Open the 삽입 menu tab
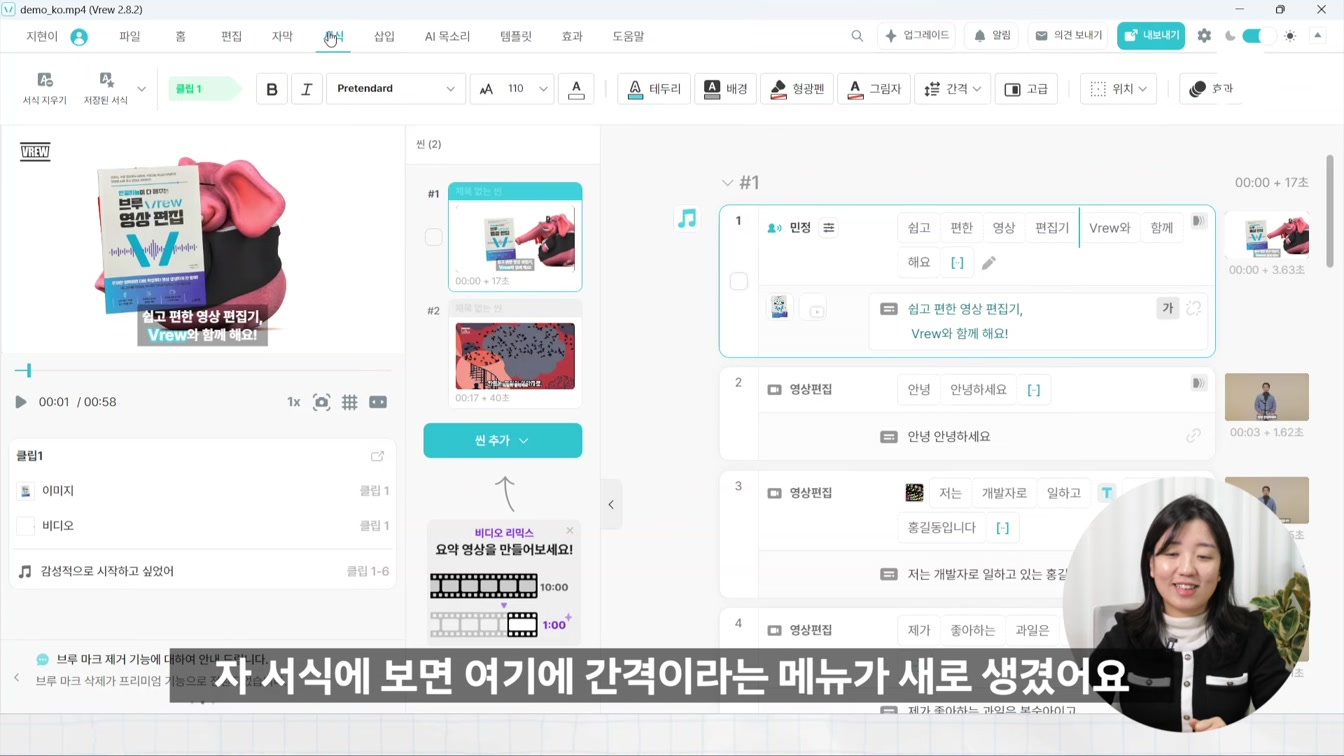This screenshot has width=1344, height=756. click(x=384, y=36)
